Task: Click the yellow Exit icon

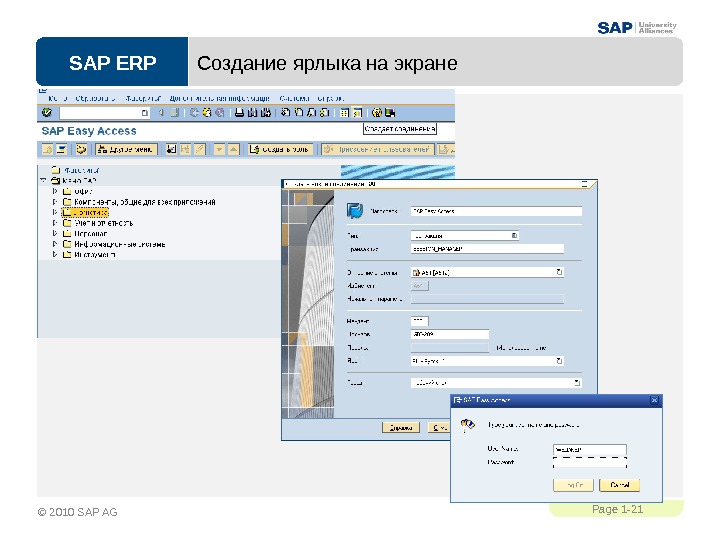Action: [207, 112]
